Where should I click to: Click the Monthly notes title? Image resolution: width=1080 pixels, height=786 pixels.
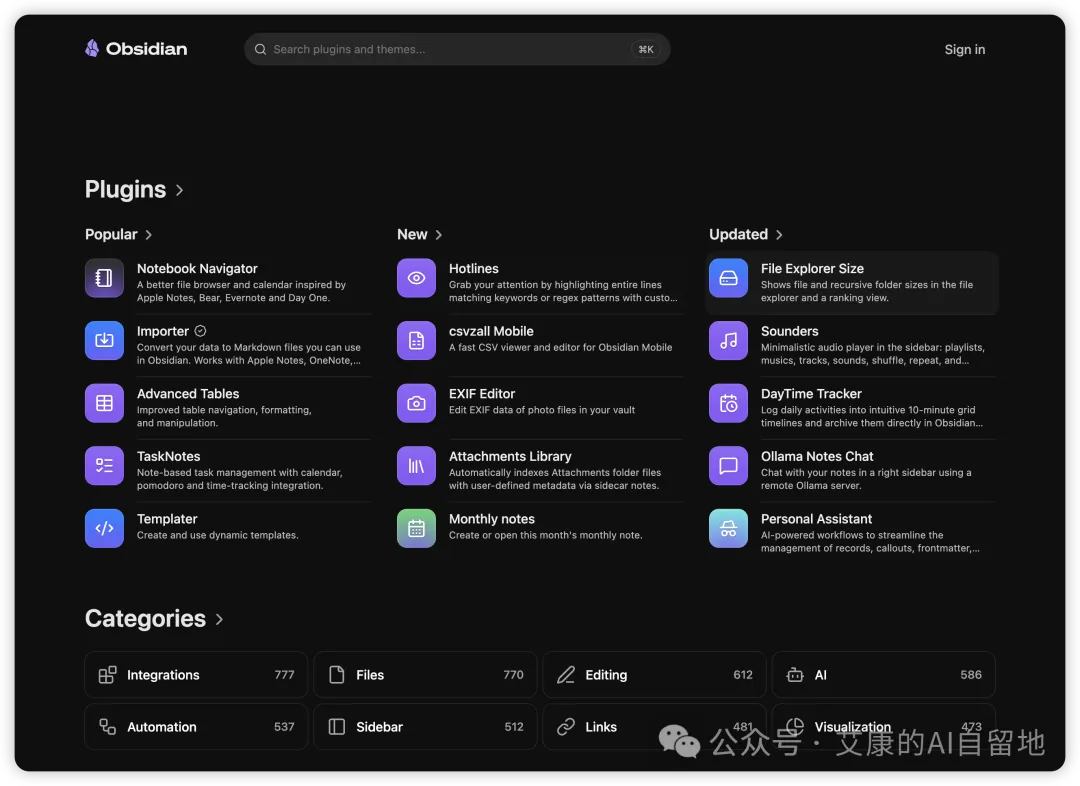[492, 519]
